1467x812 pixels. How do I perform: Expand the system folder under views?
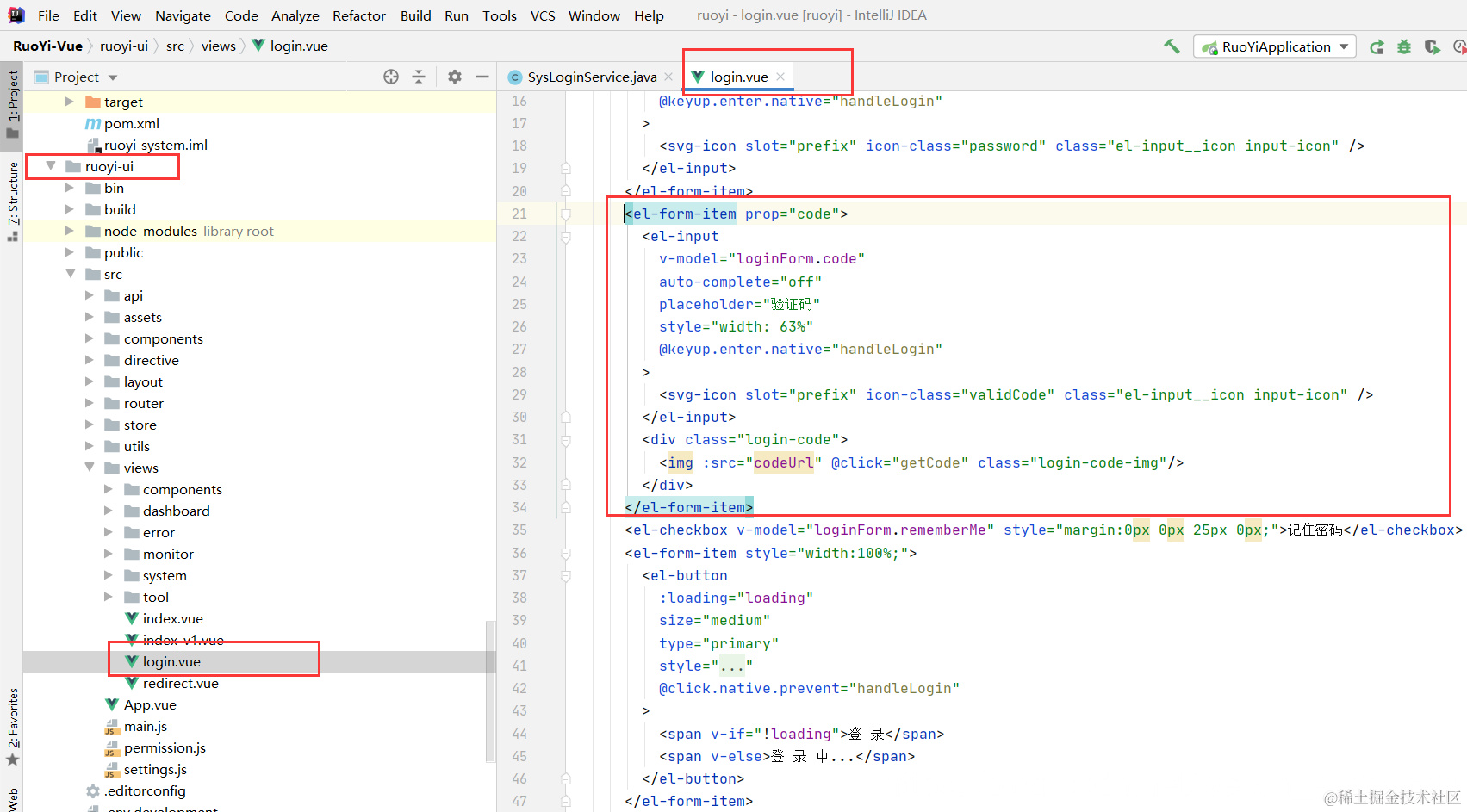[109, 575]
